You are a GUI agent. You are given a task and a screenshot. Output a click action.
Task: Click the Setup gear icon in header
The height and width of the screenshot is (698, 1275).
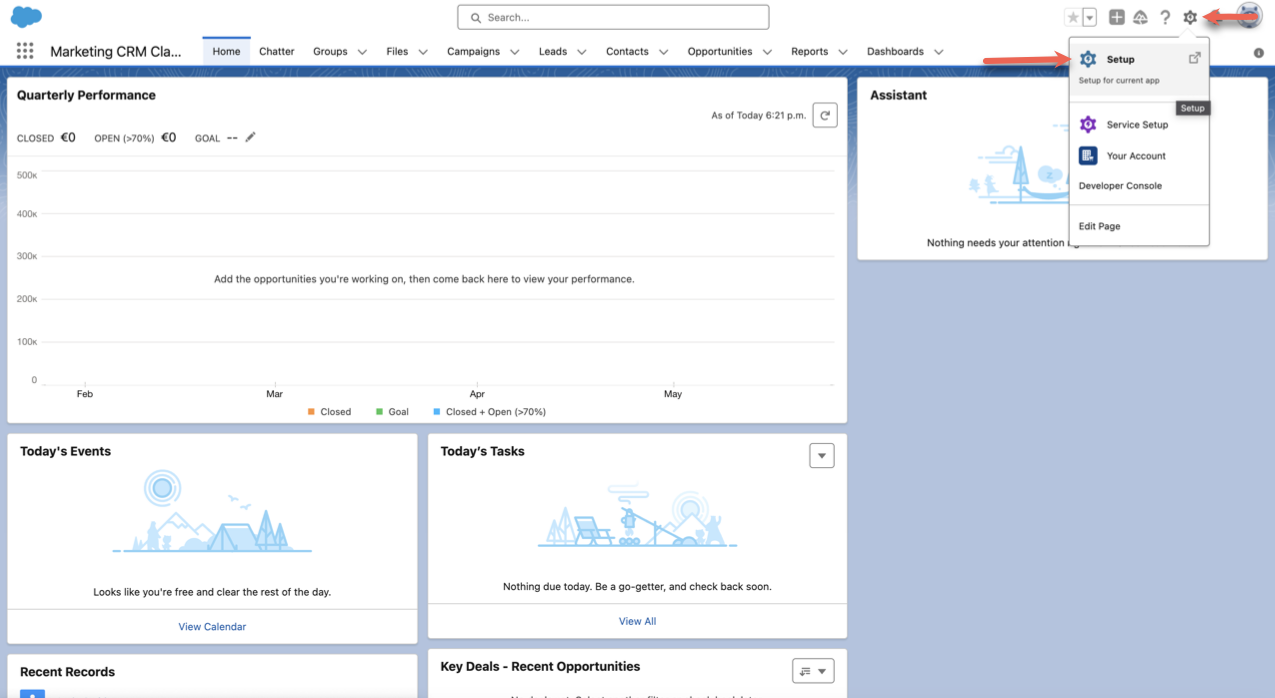pyautogui.click(x=1190, y=17)
